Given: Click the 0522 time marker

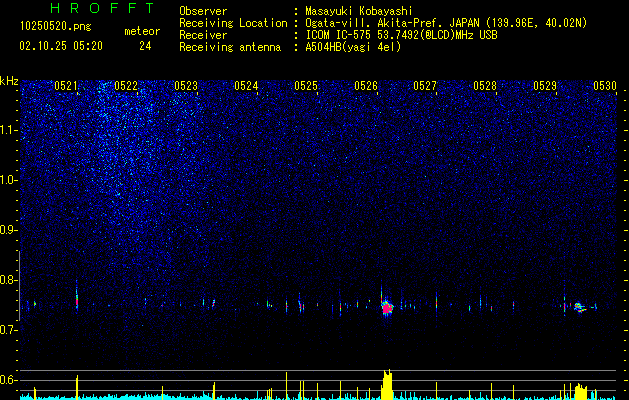Looking at the screenshot, I should pyautogui.click(x=126, y=86).
